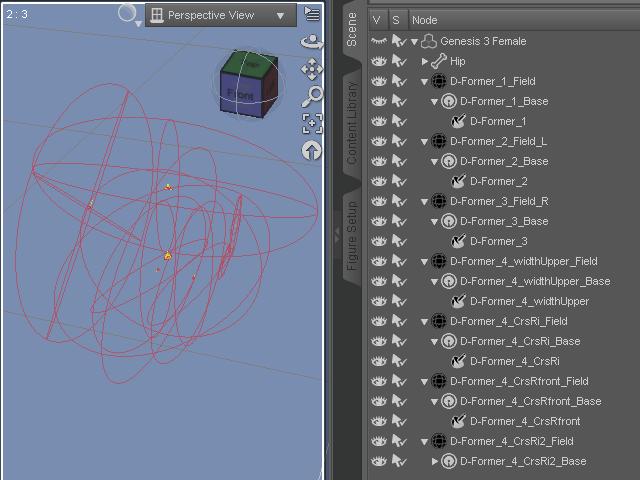Hide D-Former_4_CrsRi2_Base via eye icon
The height and width of the screenshot is (480, 640).
[379, 461]
